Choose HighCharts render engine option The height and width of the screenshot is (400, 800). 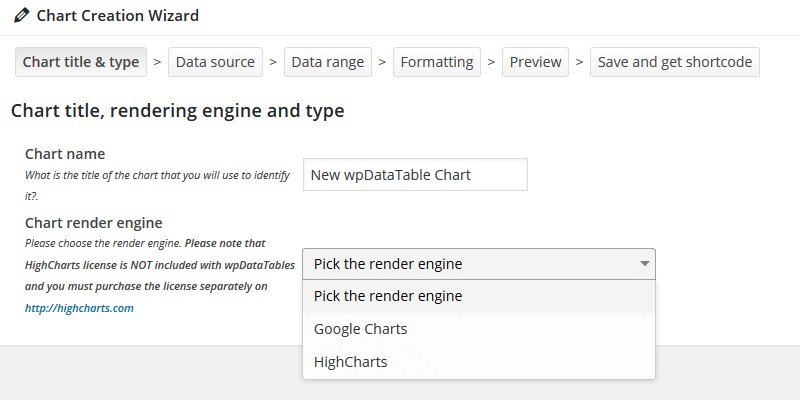coord(479,362)
